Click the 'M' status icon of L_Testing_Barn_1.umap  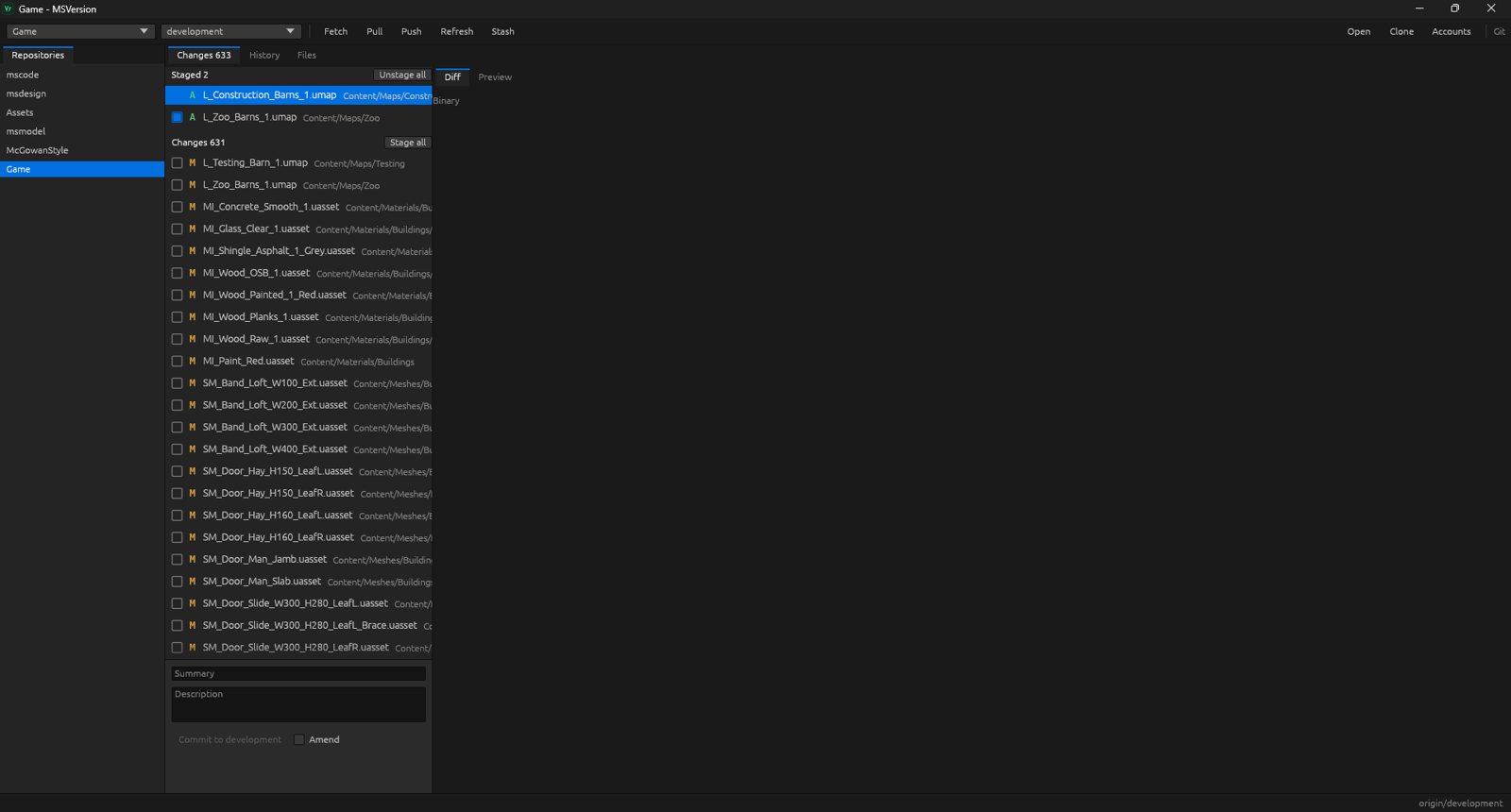pyautogui.click(x=192, y=162)
